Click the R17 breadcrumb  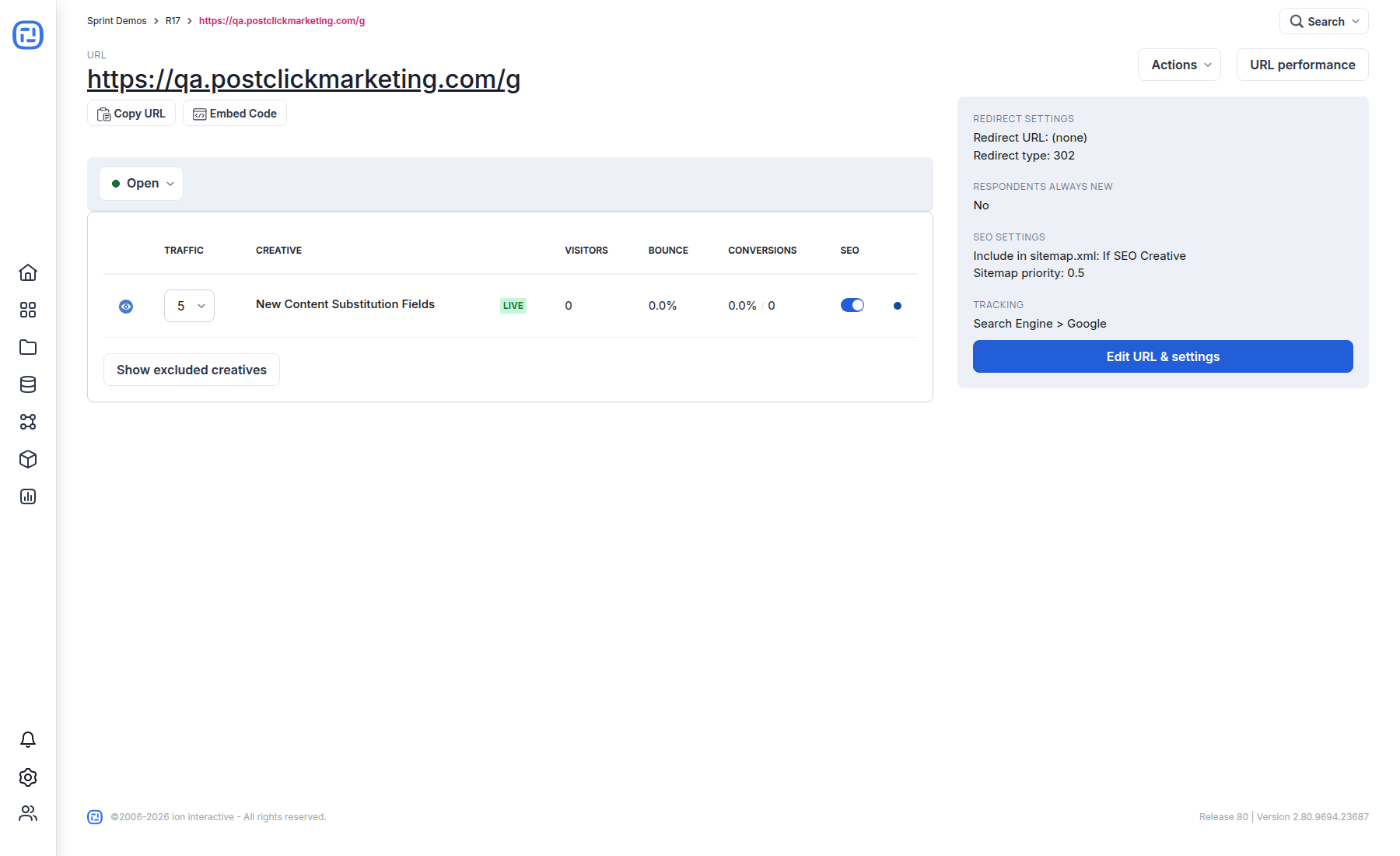tap(173, 21)
